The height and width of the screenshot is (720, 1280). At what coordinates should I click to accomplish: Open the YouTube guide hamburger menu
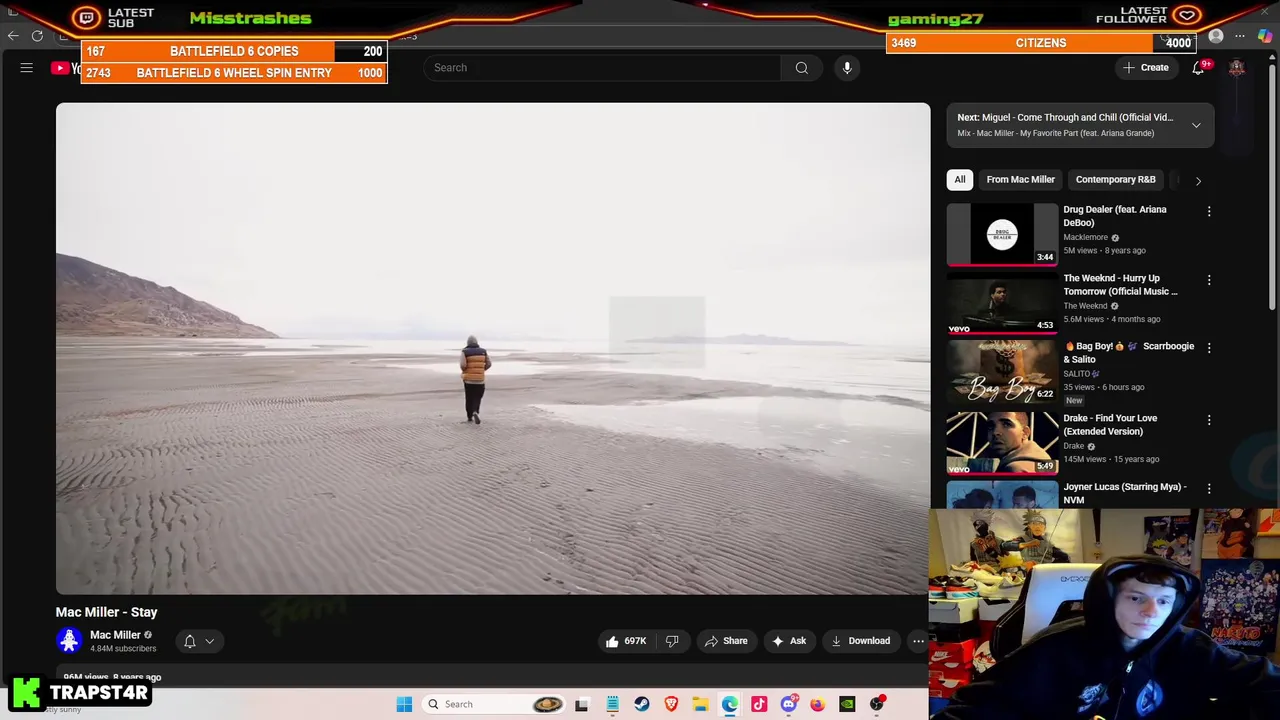27,68
